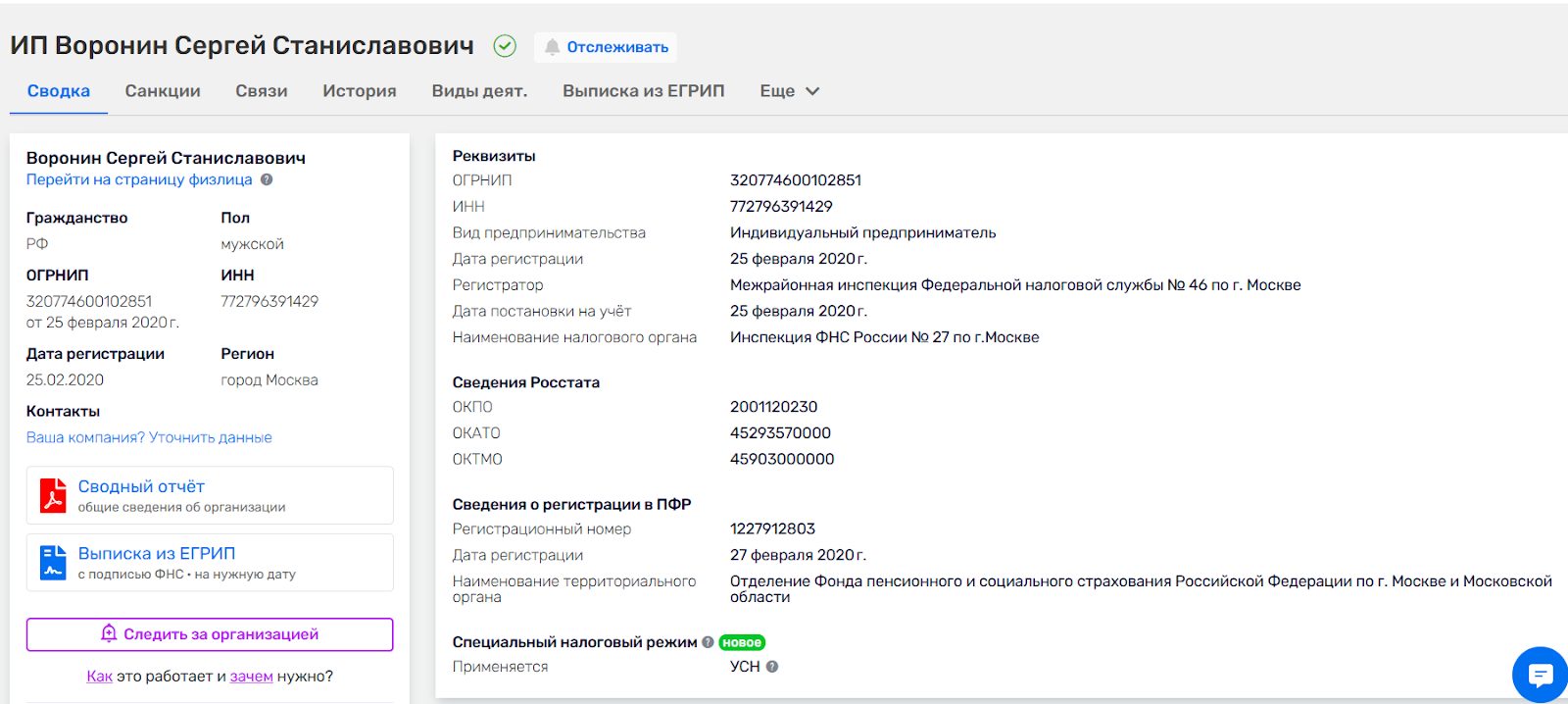Viewport: 1568px width, 704px height.
Task: Open the Связи tab
Action: (262, 91)
